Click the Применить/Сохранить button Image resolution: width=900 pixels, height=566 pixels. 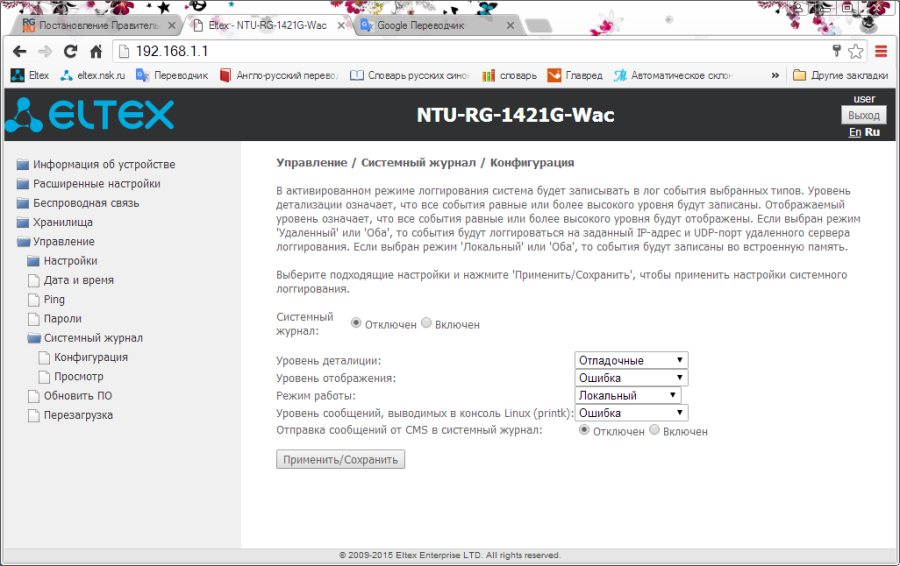[340, 459]
